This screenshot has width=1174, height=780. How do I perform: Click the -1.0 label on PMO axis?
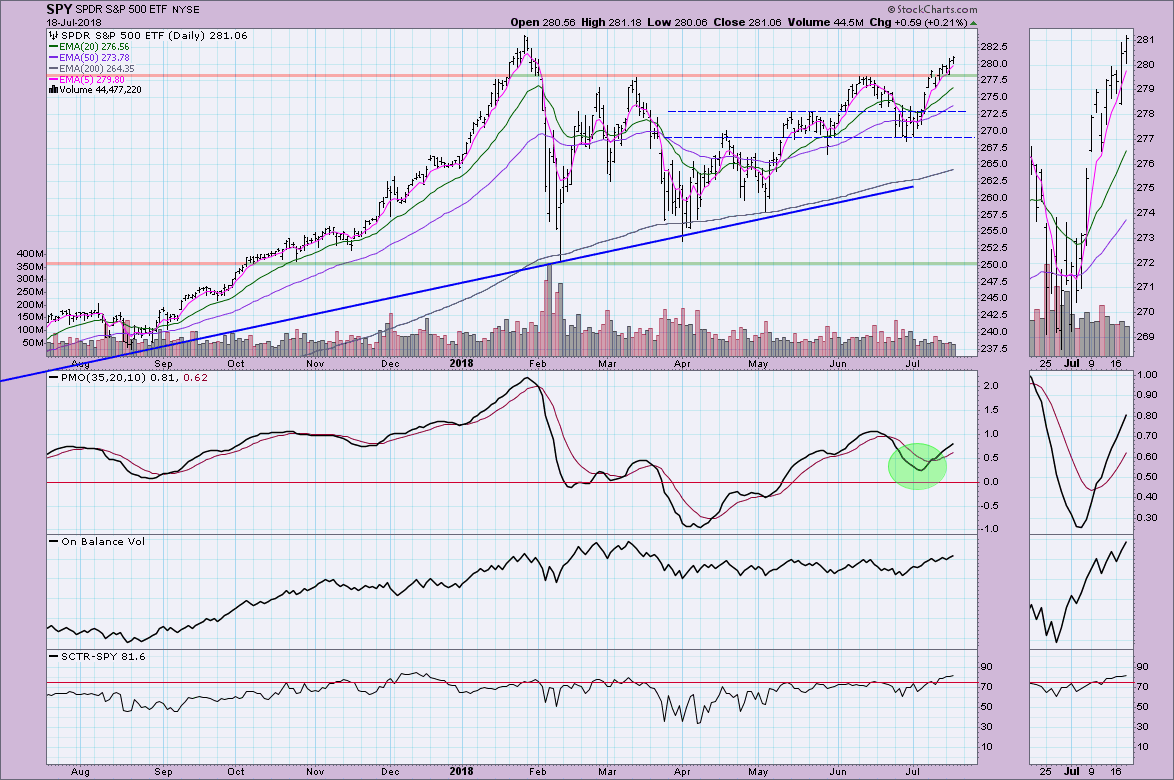tap(990, 528)
